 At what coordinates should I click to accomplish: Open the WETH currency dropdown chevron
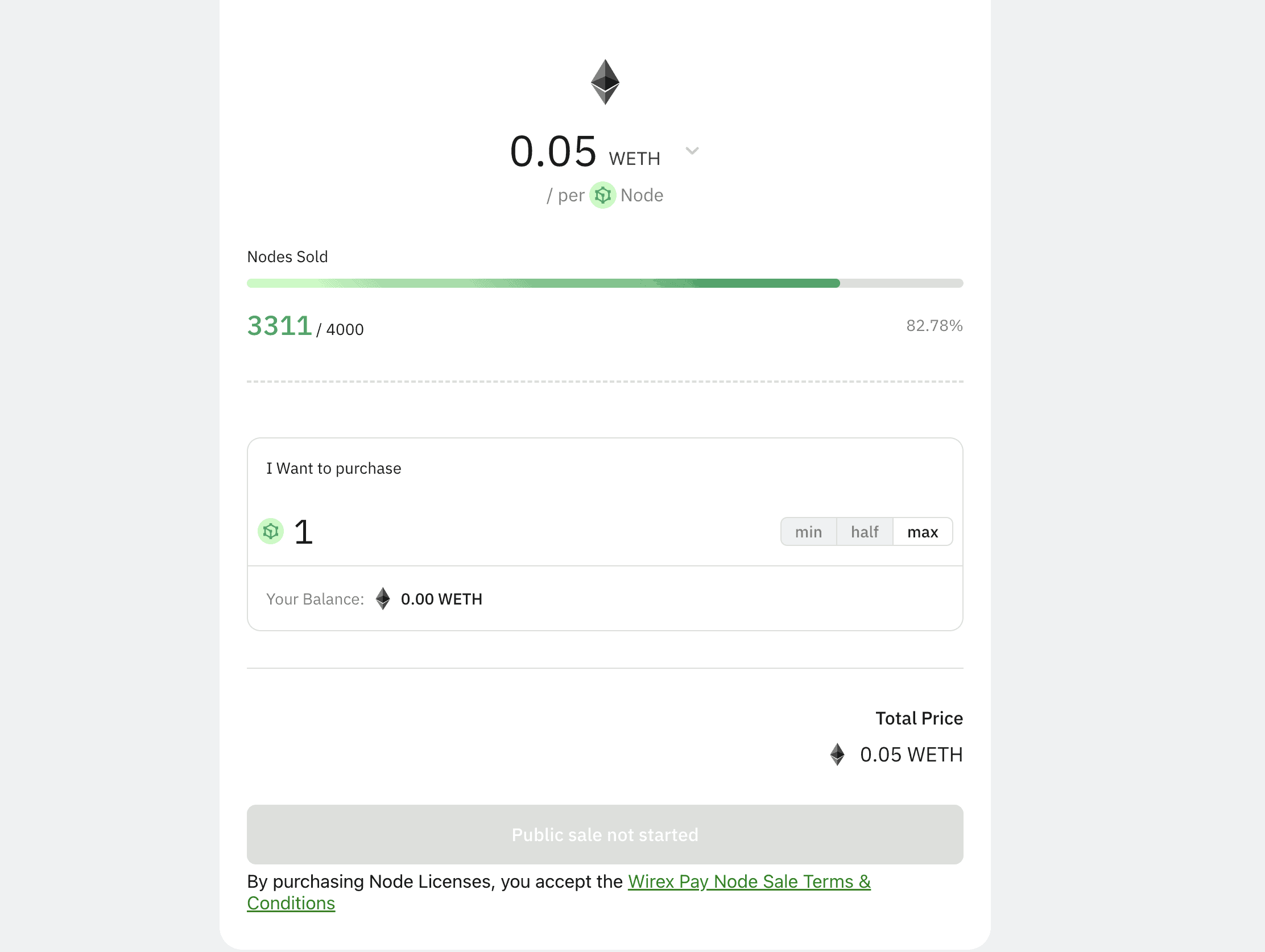click(x=692, y=151)
